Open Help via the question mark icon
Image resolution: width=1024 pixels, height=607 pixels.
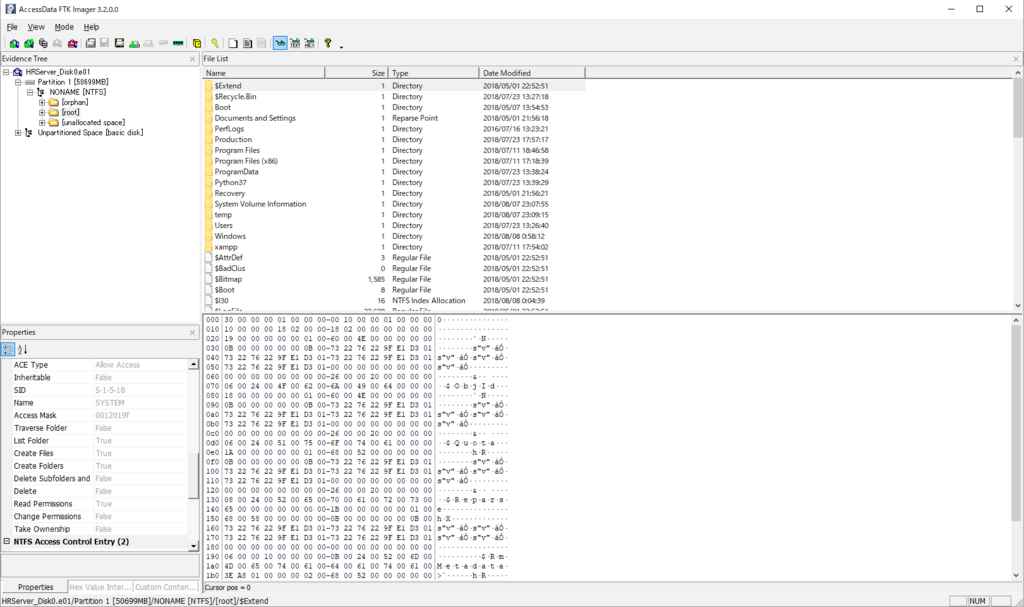[328, 43]
